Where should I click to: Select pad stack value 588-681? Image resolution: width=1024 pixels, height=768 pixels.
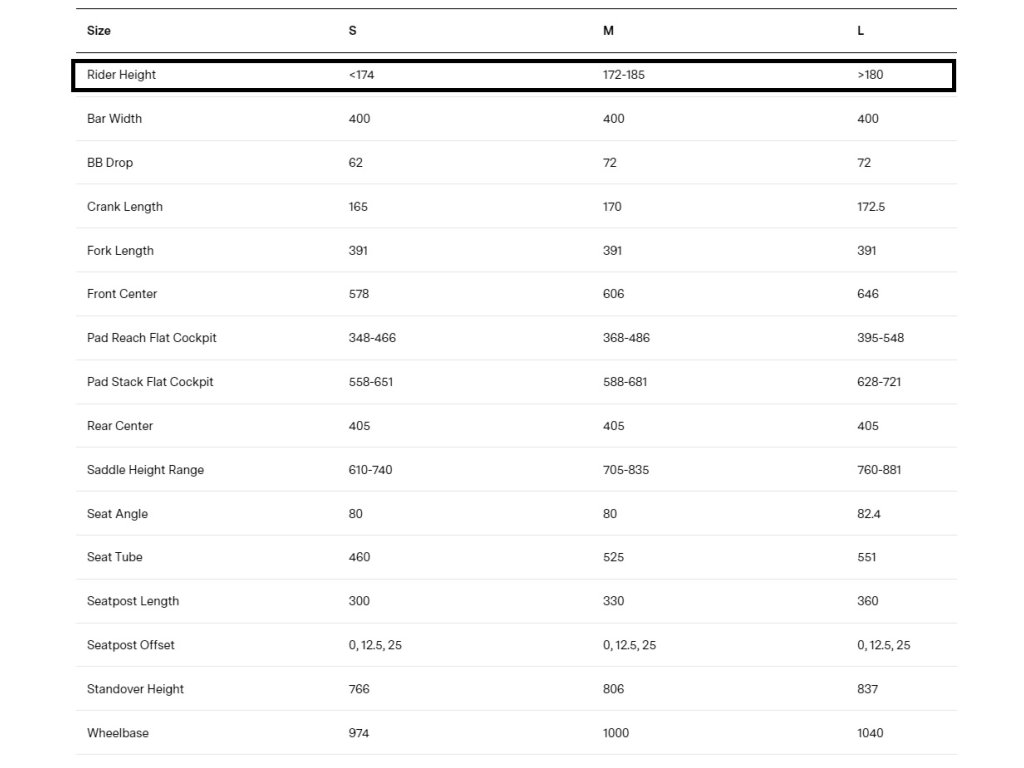point(625,382)
